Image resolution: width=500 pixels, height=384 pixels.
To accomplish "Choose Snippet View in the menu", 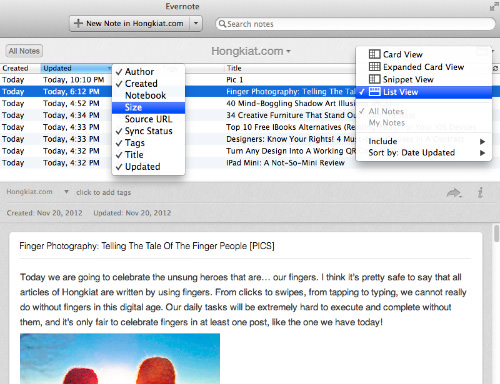I will coord(424,79).
